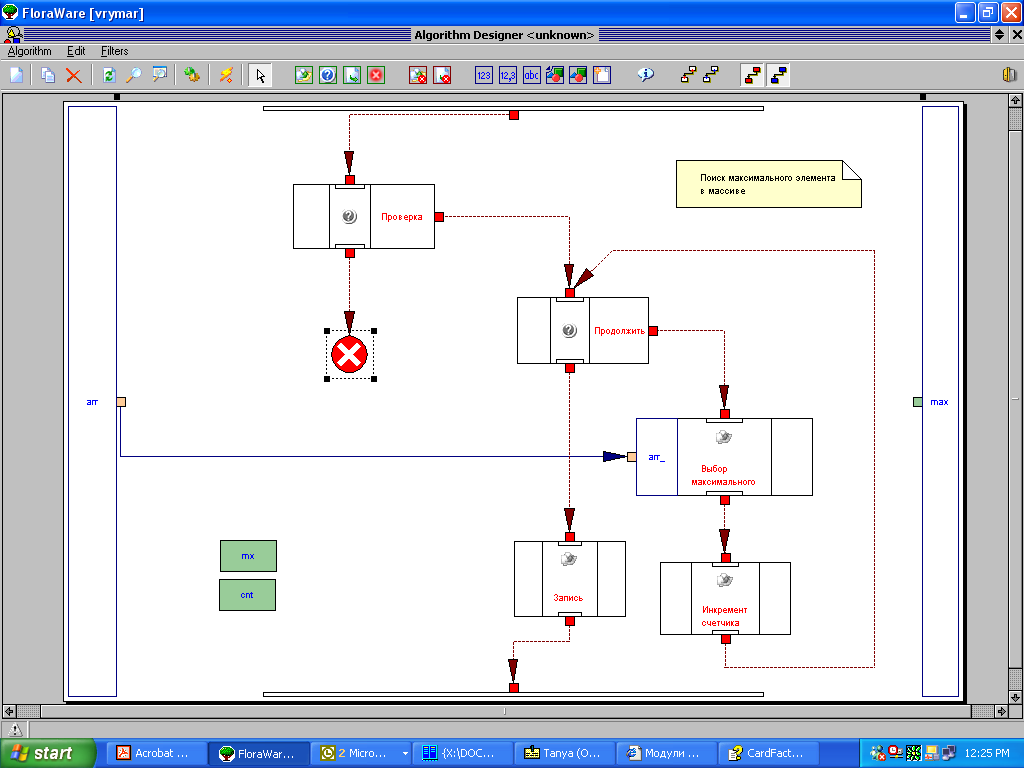The height and width of the screenshot is (768, 1024).
Task: Select the red X terminate node in diagram
Action: (x=349, y=354)
